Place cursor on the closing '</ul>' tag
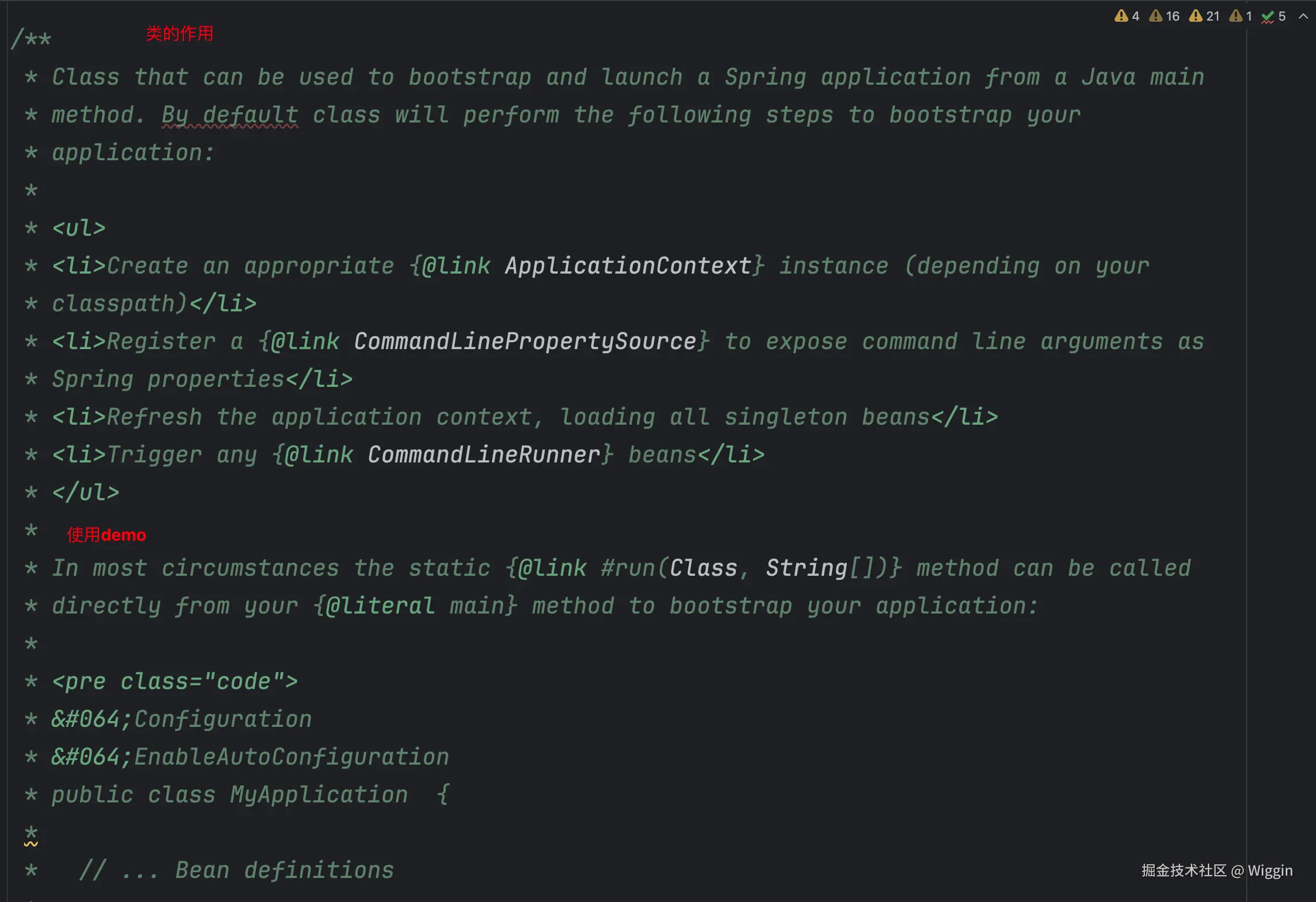This screenshot has width=1316, height=902. pos(85,492)
